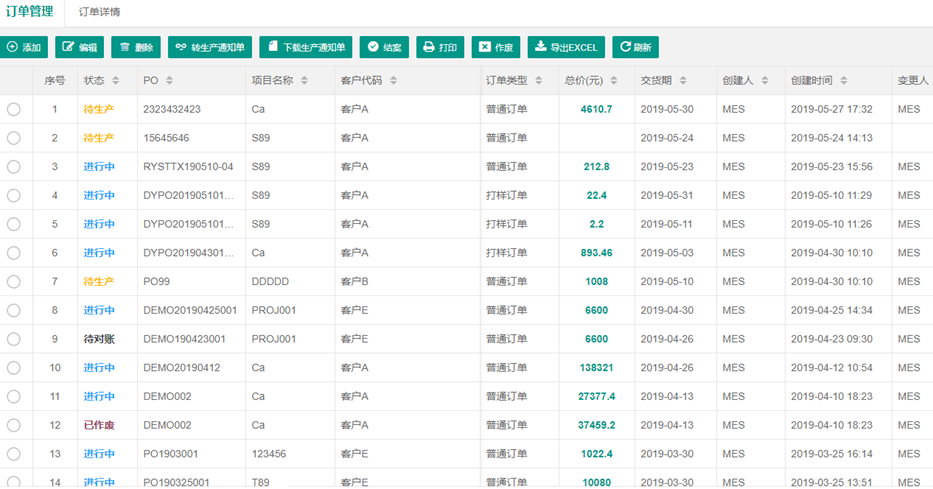Sort by 状态 column header arrows
Screen dimensions: 933x489
pyautogui.click(x=116, y=81)
